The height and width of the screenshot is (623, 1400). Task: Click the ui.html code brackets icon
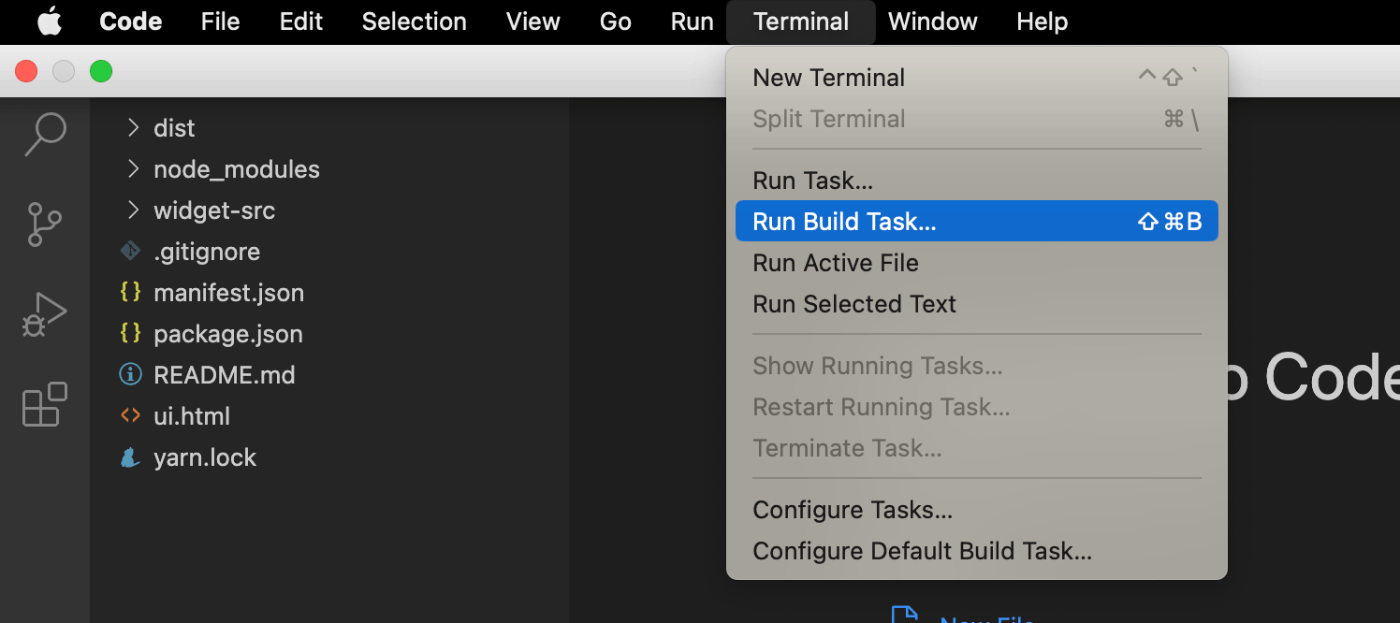[x=130, y=415]
